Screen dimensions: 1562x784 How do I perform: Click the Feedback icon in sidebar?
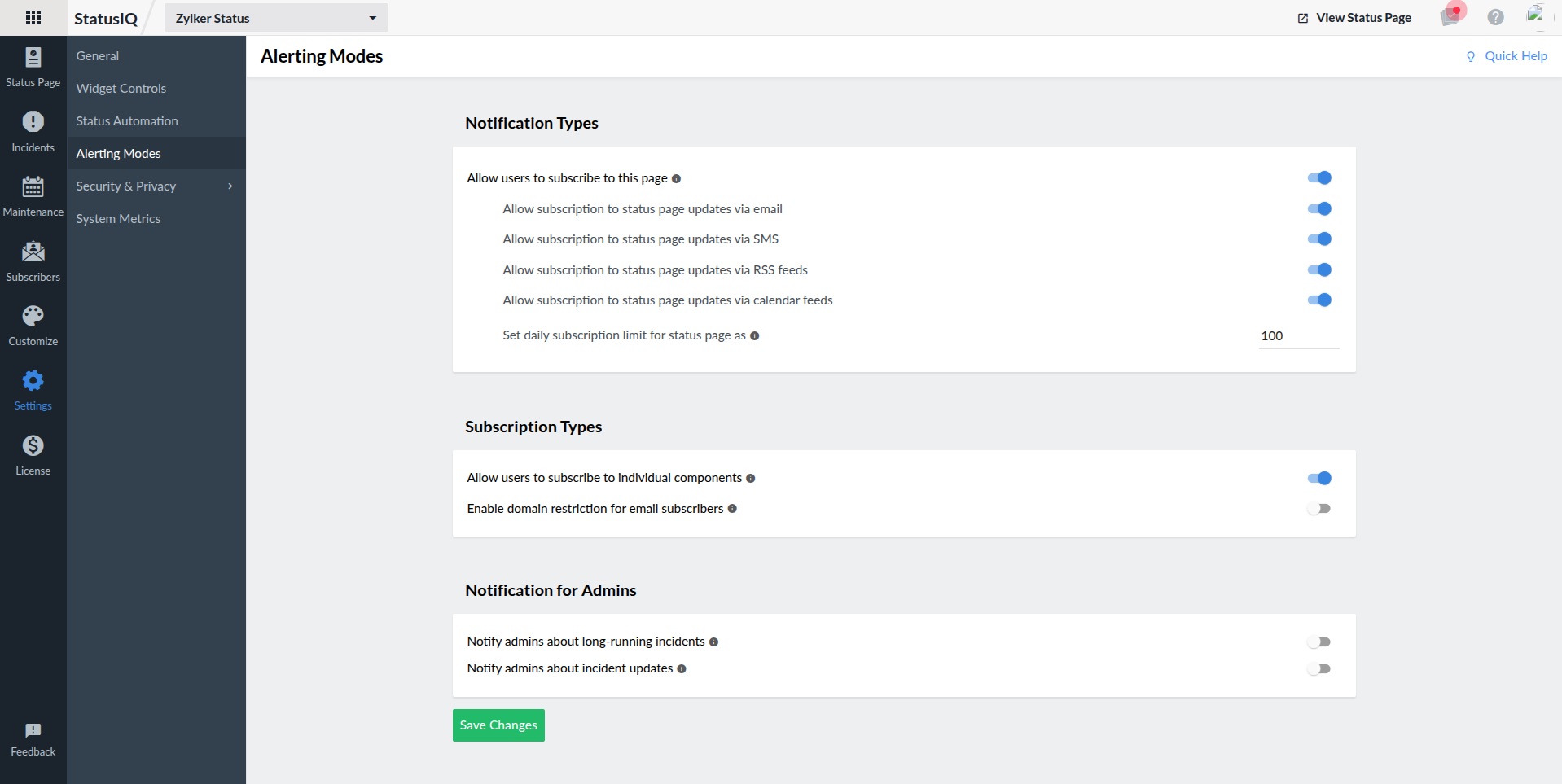tap(33, 731)
